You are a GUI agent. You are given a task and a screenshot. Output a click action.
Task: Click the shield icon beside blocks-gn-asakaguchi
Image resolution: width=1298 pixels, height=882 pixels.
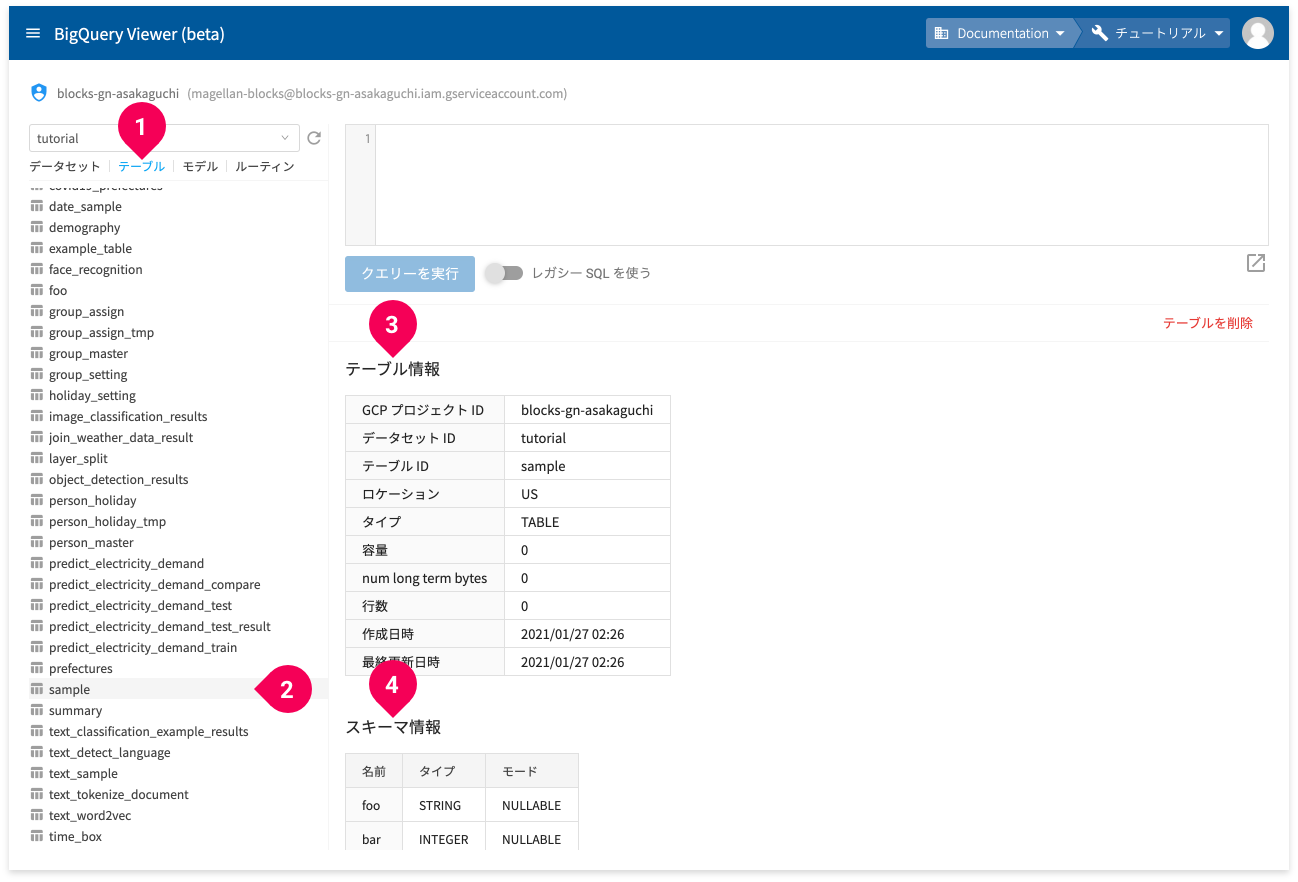click(39, 93)
